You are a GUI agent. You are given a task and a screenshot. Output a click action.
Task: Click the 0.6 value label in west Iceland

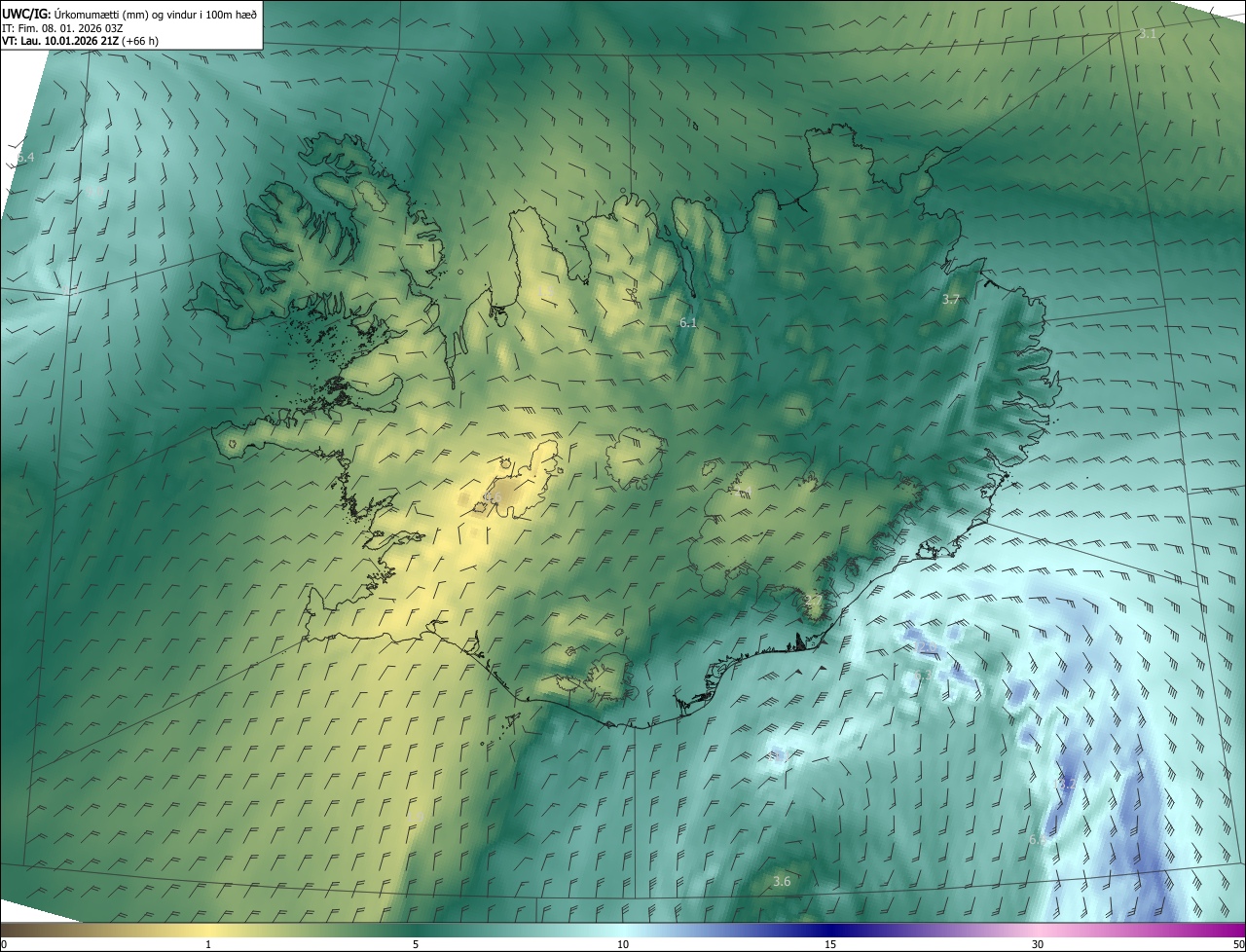tap(493, 498)
